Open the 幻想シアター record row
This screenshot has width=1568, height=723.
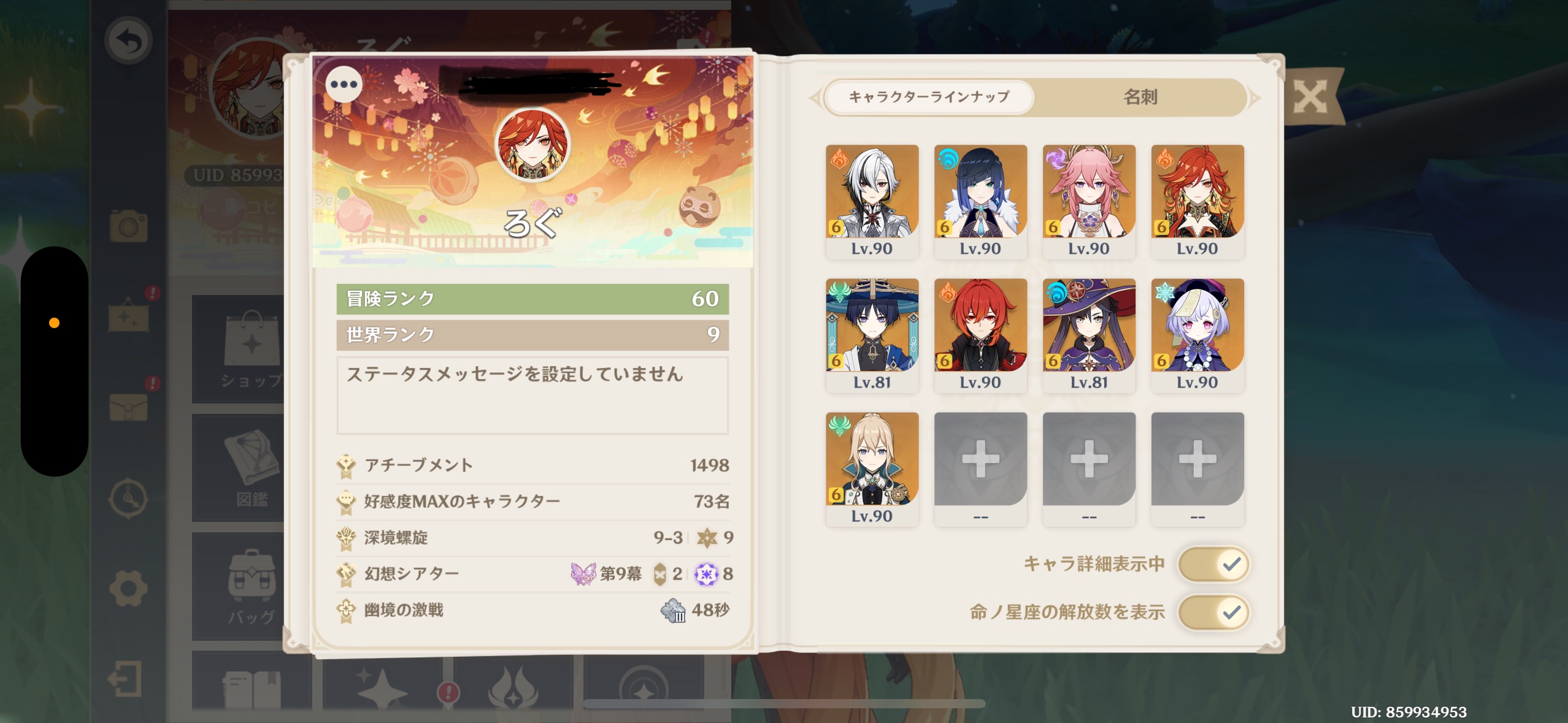point(532,574)
